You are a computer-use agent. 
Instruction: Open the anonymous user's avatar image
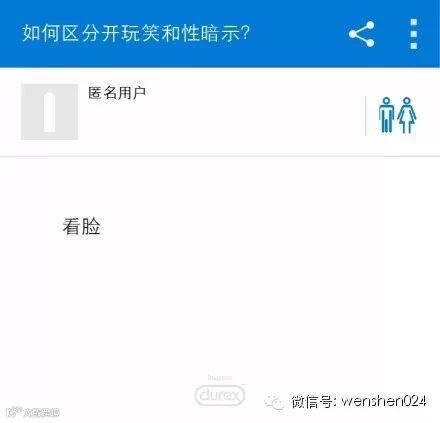pos(50,112)
